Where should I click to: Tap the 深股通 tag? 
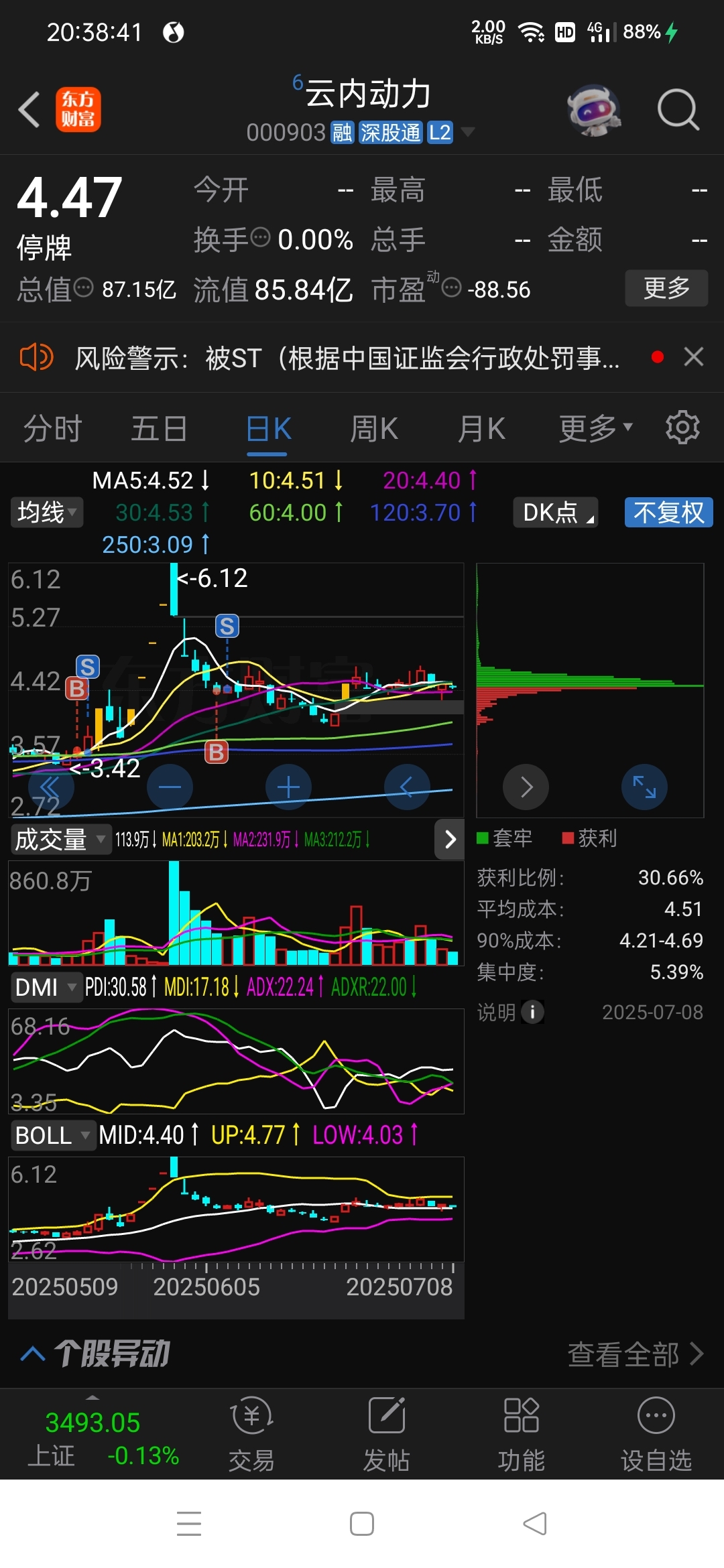coord(390,133)
